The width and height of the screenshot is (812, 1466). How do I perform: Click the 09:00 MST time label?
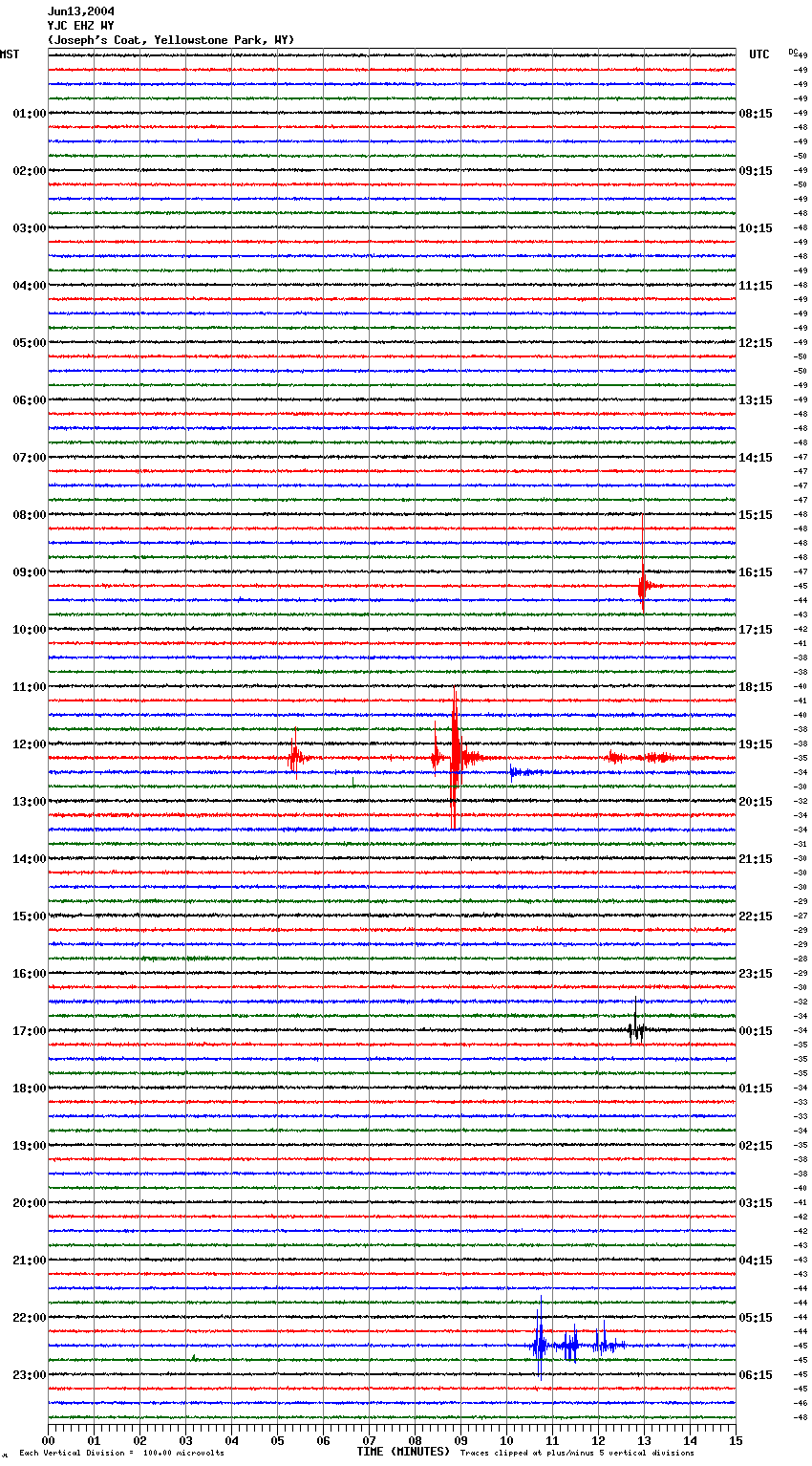30,572
